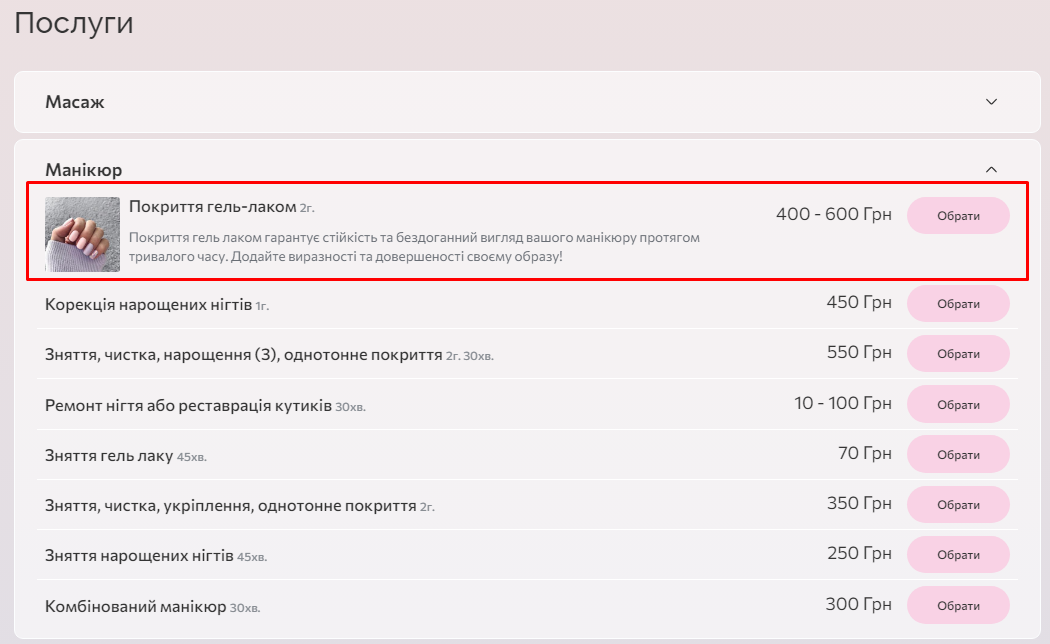Screen dimensions: 1050x644
Task: Select the Зняття гель лаку service name
Action: click(109, 456)
